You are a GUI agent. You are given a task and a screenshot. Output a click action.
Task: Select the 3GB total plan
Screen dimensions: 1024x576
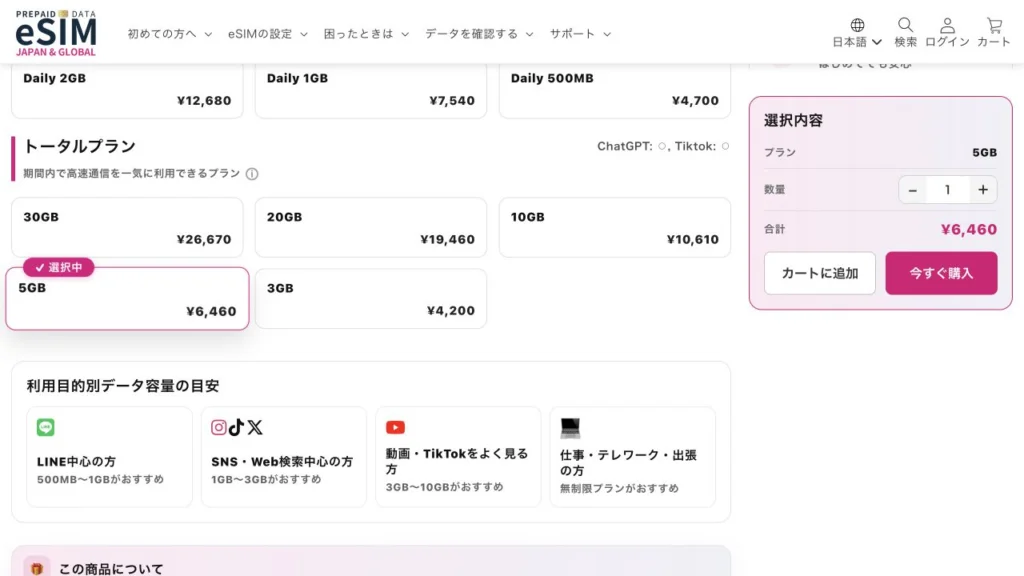point(371,298)
